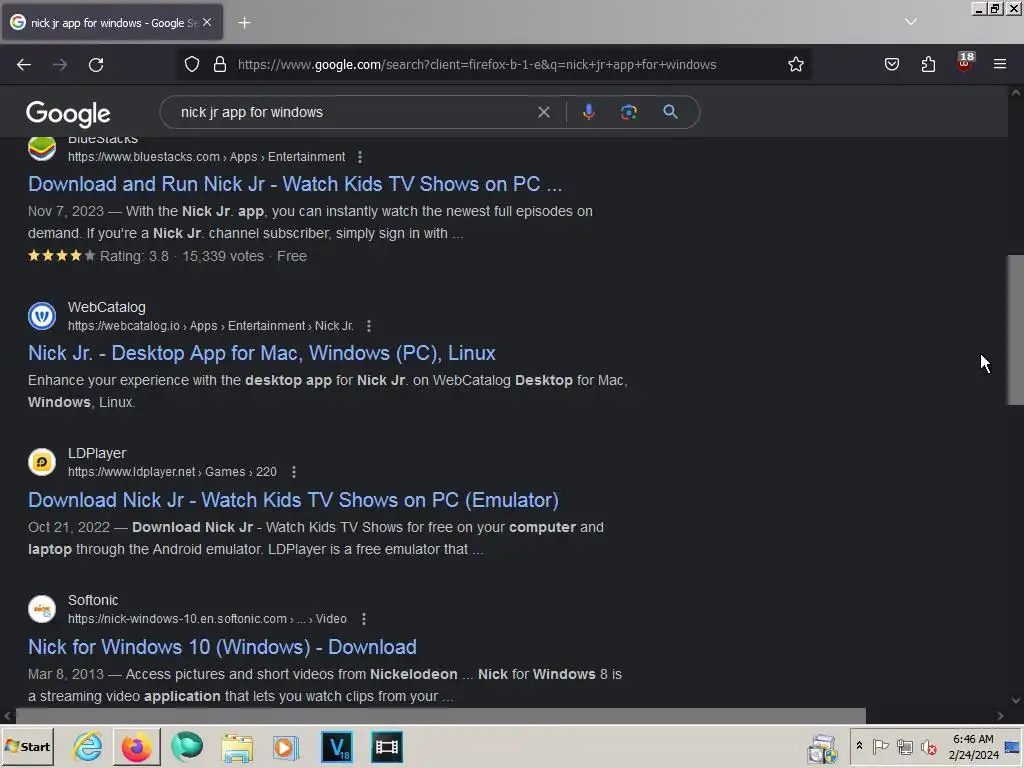Click the Softonic site name
Image resolution: width=1024 pixels, height=768 pixels.
click(93, 600)
